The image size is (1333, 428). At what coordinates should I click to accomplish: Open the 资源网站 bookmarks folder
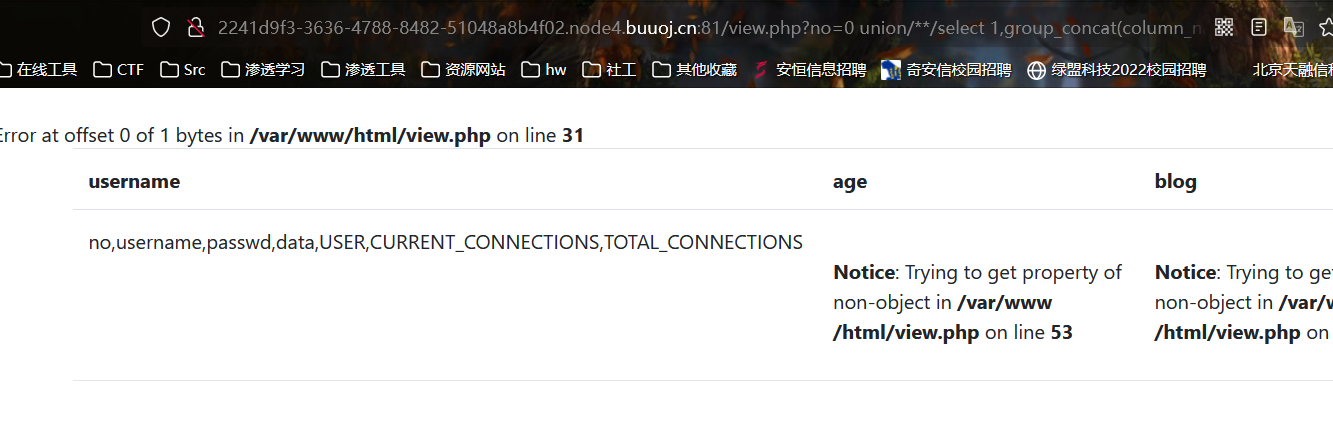pyautogui.click(x=463, y=70)
